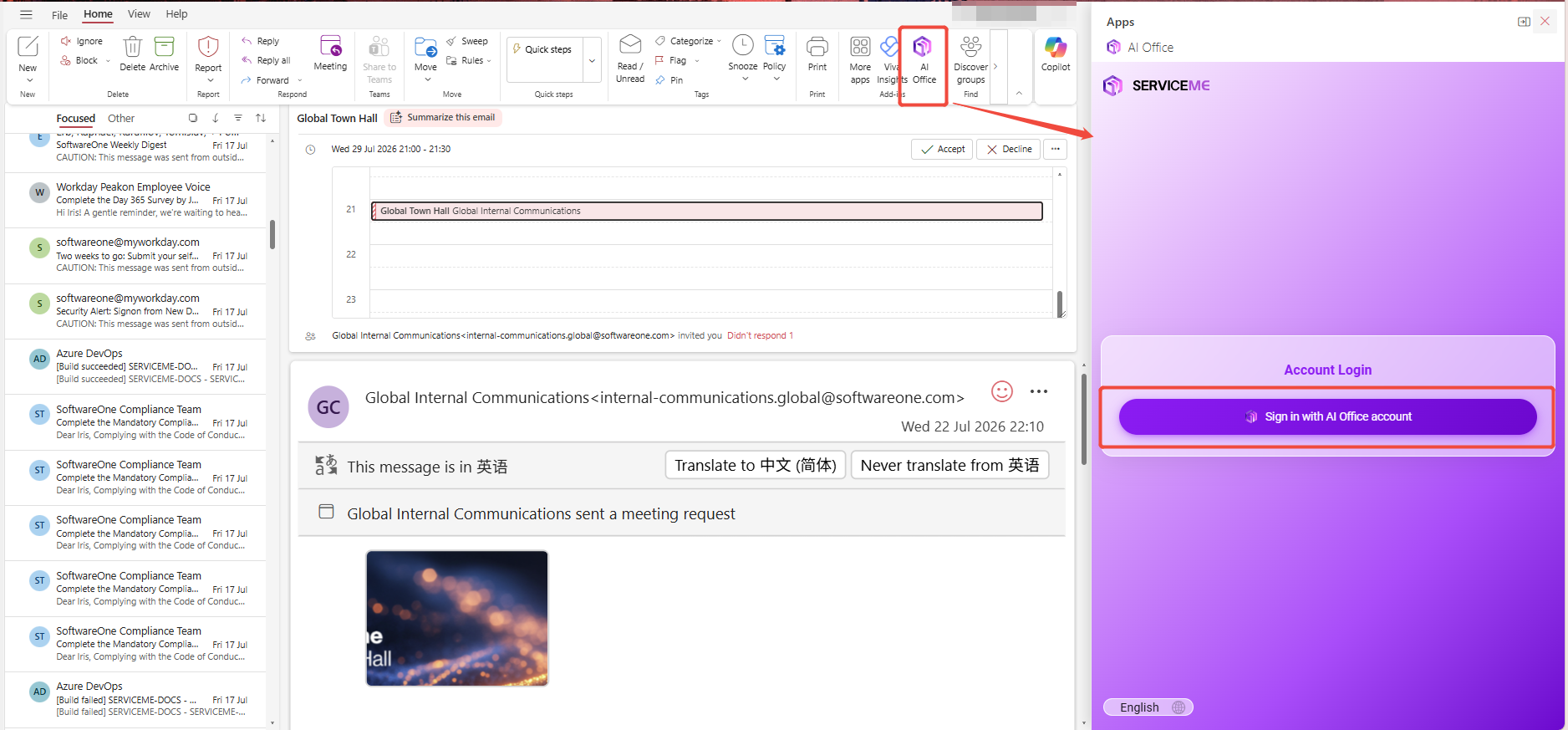This screenshot has width=1568, height=730.
Task: Create a new email with New button
Action: (28, 59)
